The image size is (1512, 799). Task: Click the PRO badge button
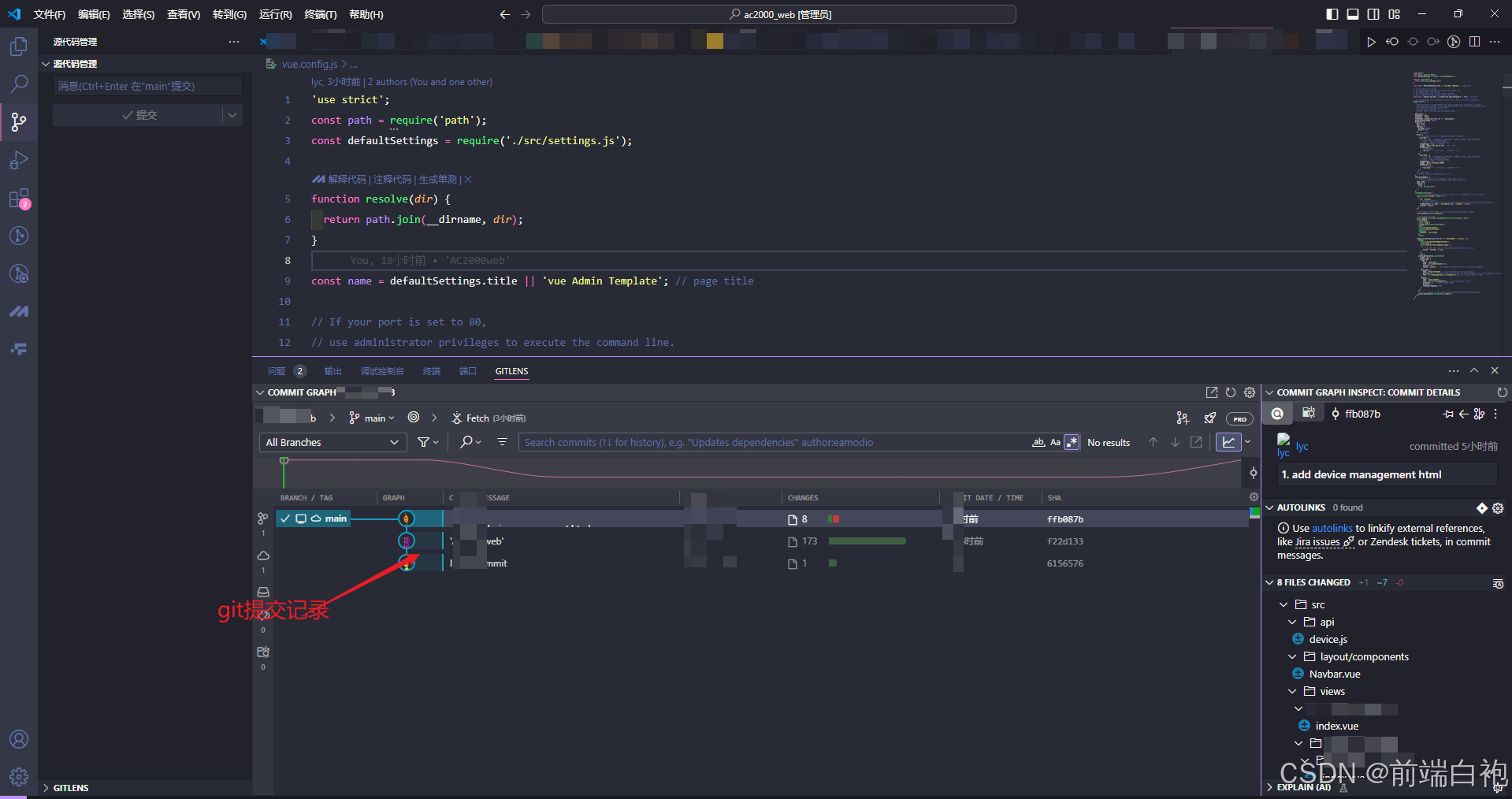[1239, 419]
